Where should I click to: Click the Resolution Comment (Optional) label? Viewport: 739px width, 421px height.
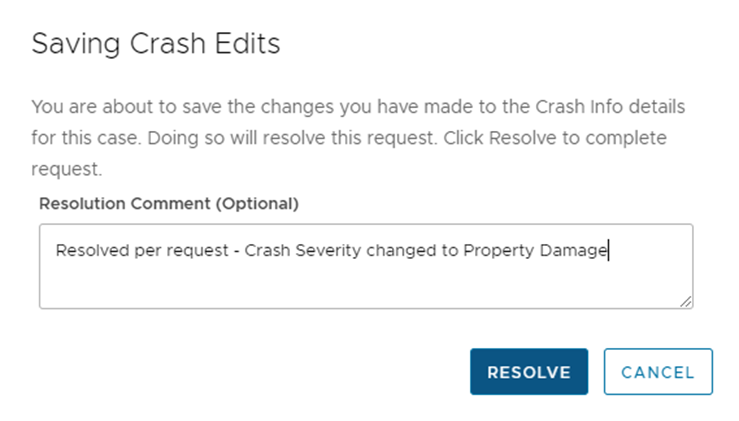169,204
